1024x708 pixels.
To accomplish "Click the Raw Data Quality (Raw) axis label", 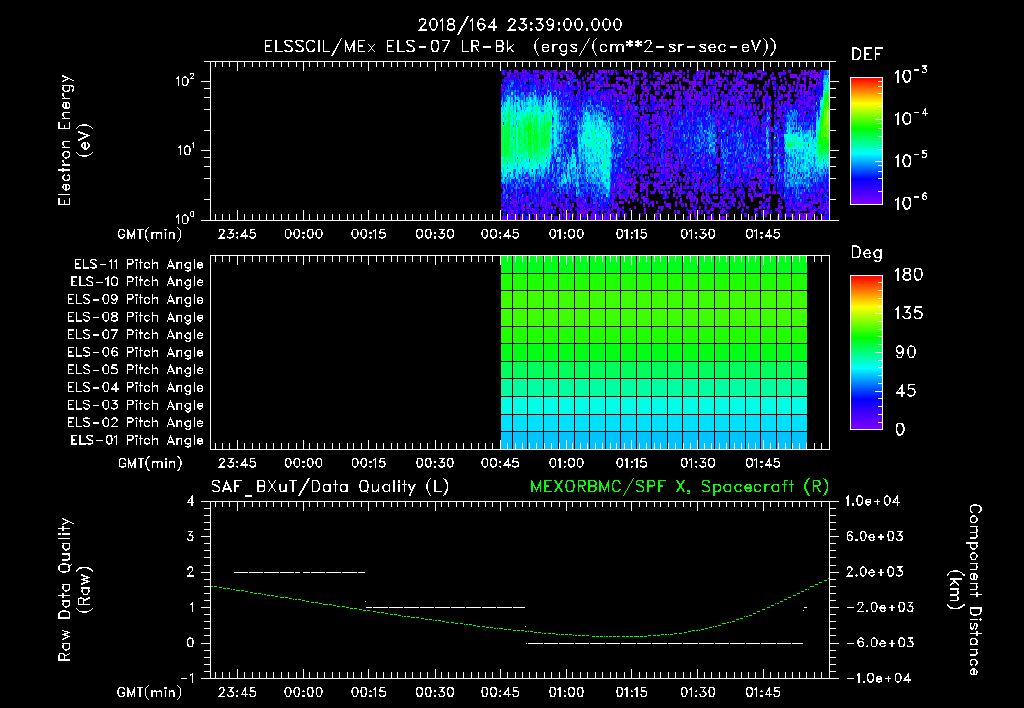I will pyautogui.click(x=74, y=590).
